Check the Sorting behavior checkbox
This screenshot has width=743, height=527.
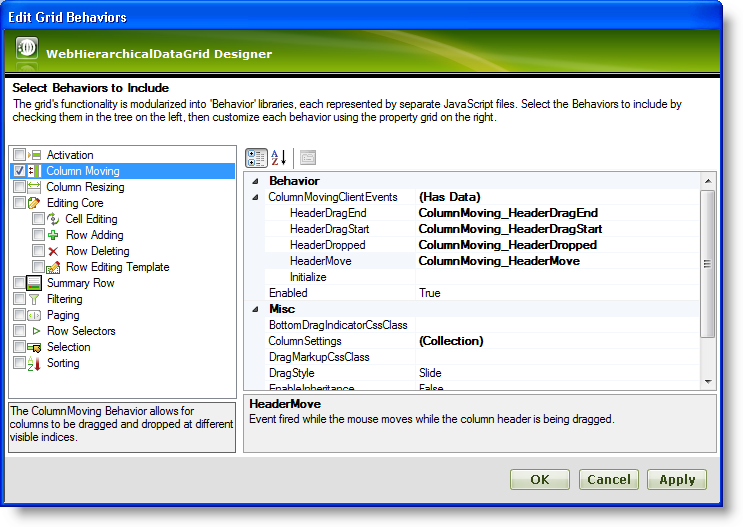coord(19,363)
